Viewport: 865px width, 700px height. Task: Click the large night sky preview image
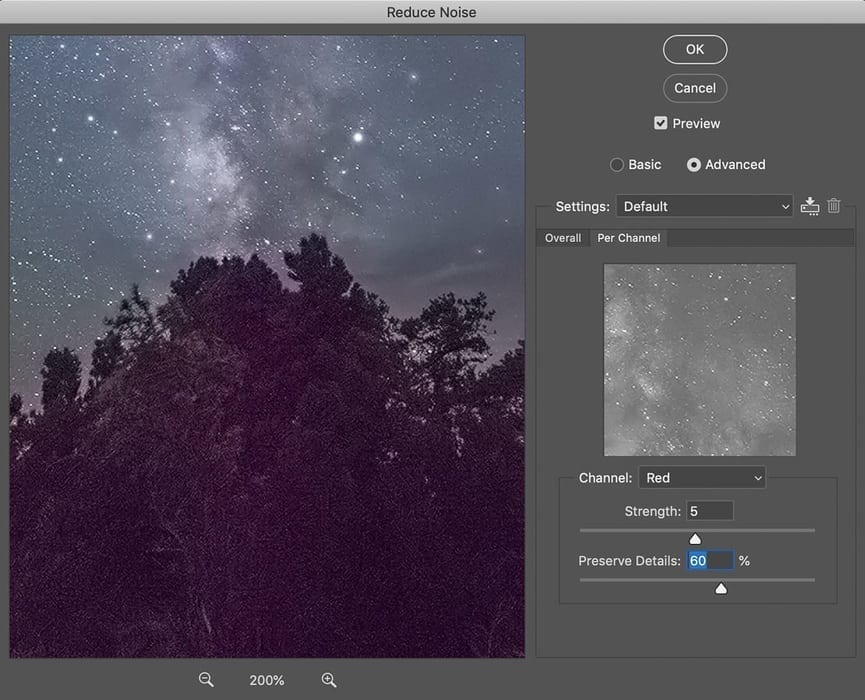tap(267, 346)
